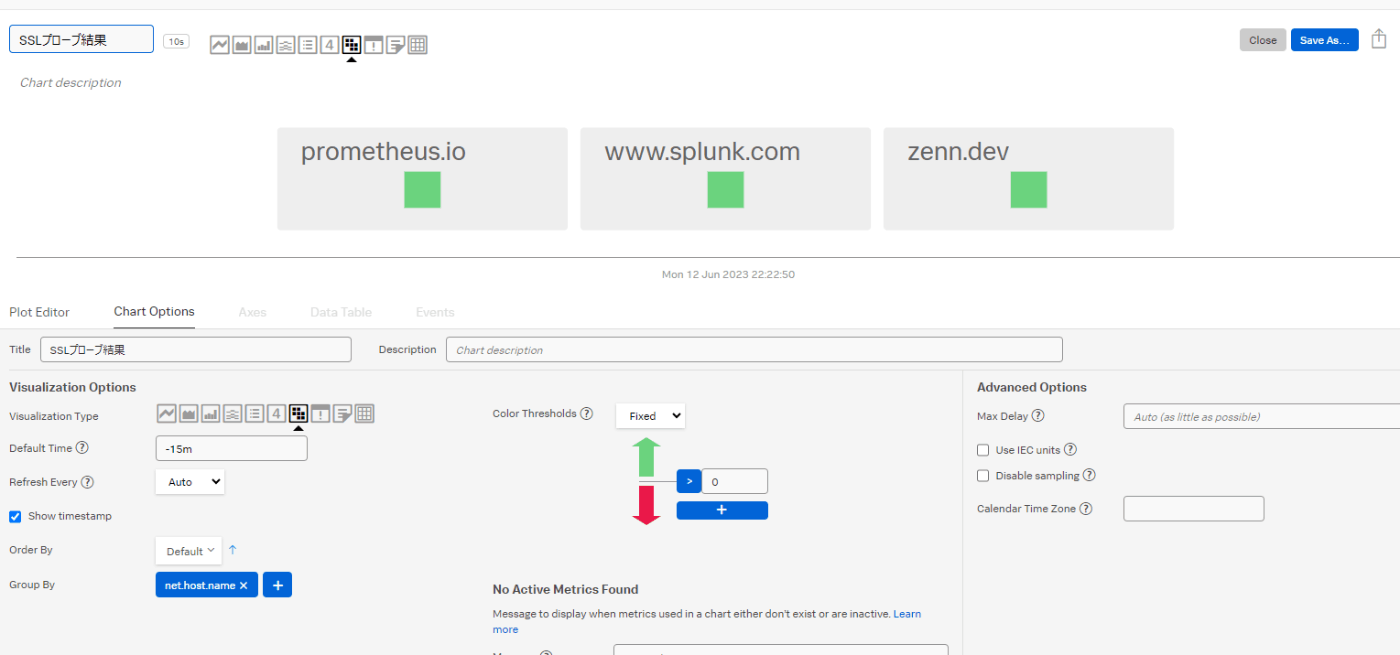Viewport: 1400px width, 655px height.
Task: Switch to the Plot Editor tab
Action: pos(39,312)
